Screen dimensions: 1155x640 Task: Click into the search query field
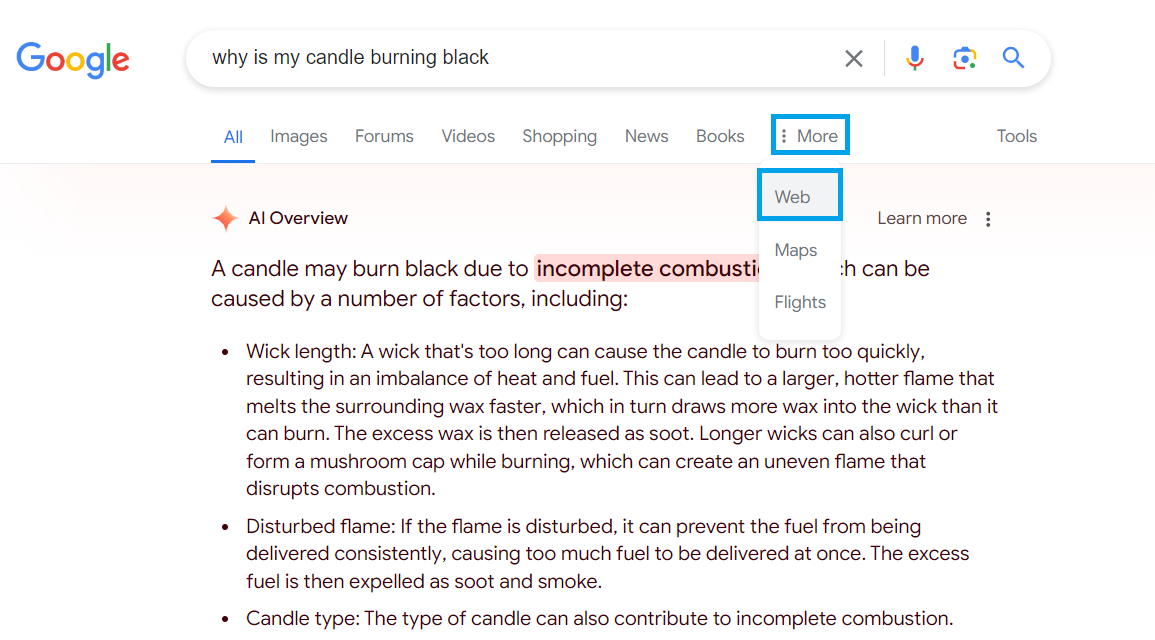point(516,57)
